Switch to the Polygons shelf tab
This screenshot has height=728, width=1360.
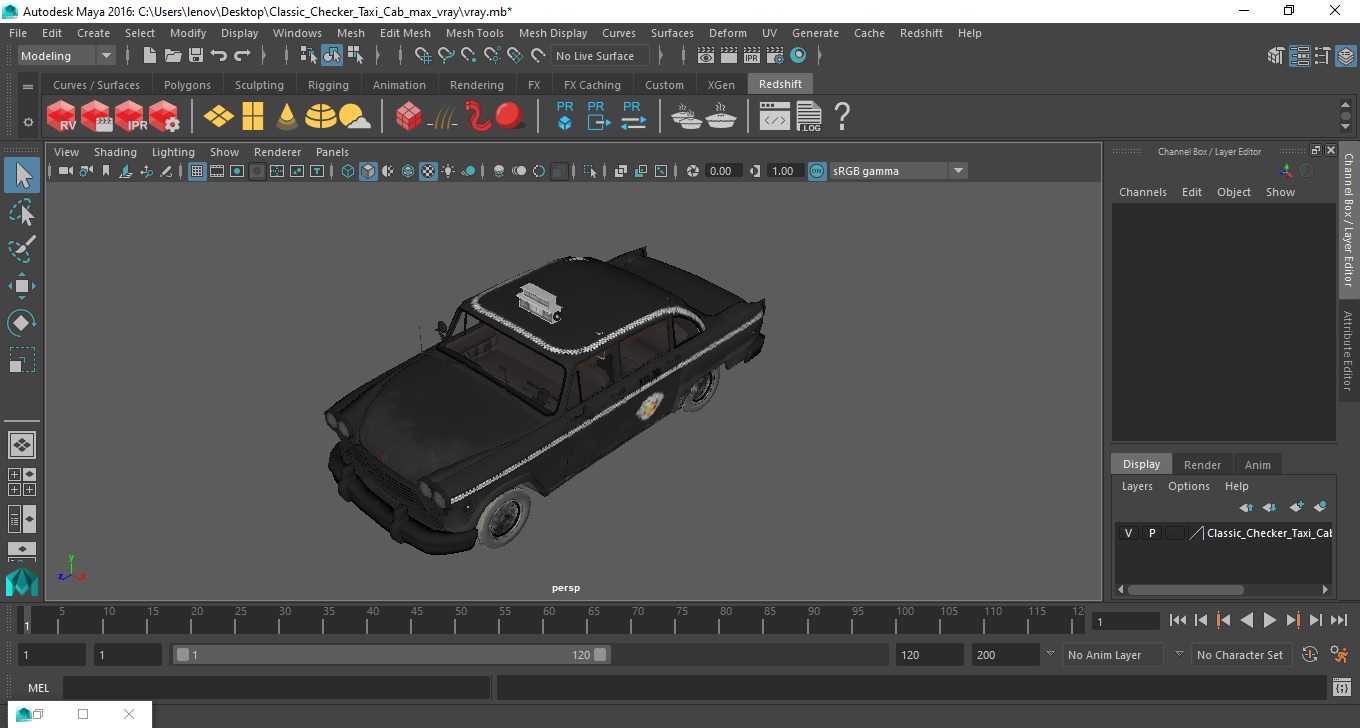pyautogui.click(x=187, y=85)
